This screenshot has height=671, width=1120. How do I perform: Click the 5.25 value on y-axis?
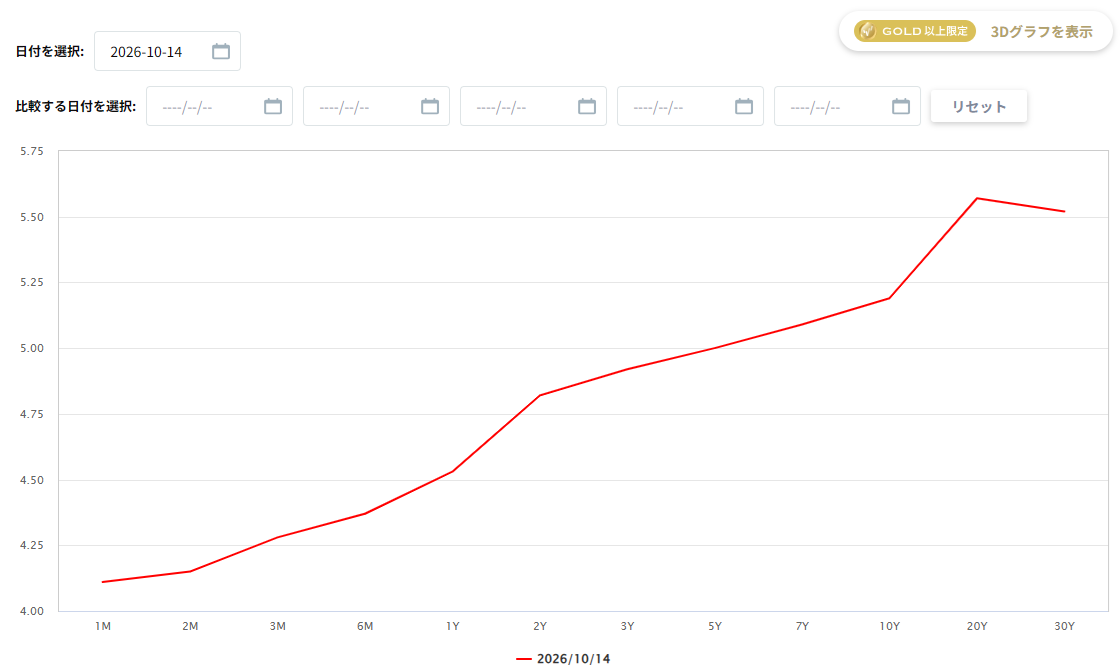[31, 282]
